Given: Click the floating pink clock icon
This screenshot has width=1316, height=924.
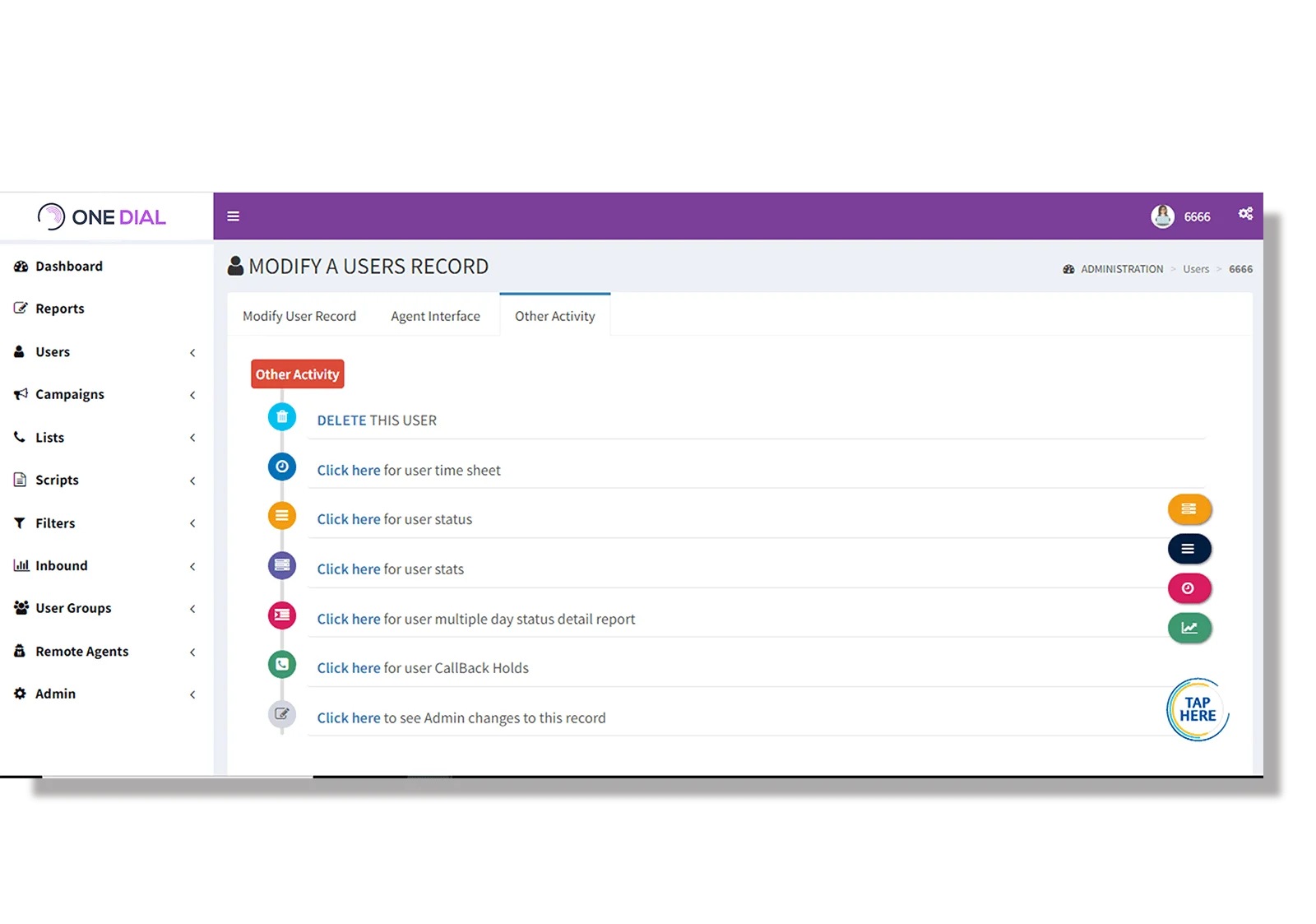Looking at the screenshot, I should (1189, 588).
